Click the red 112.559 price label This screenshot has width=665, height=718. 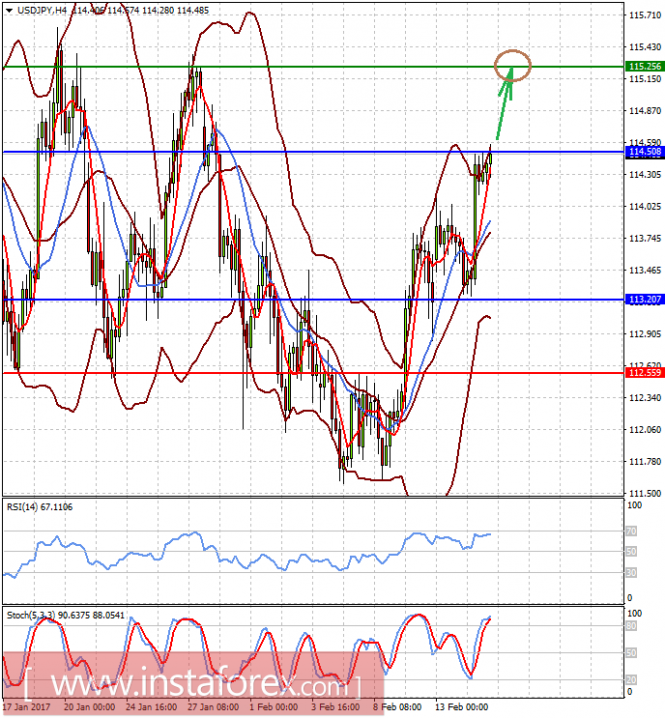click(x=645, y=373)
